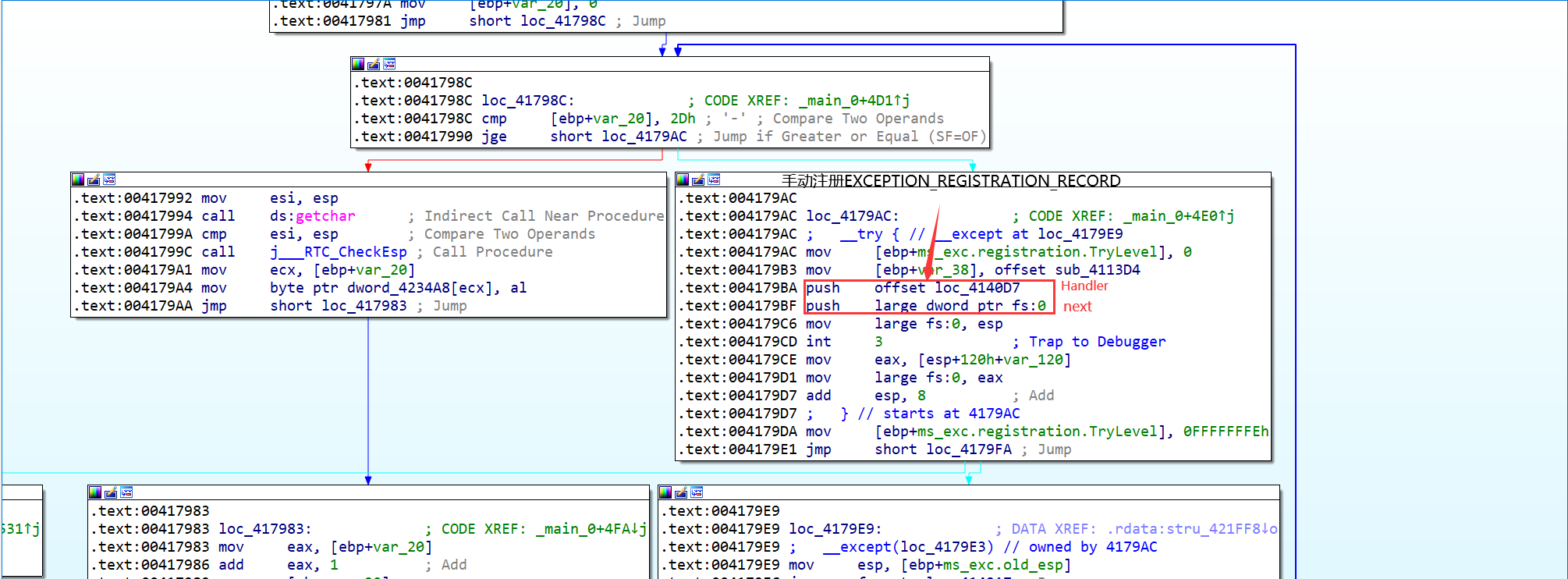Click the sub_4113D4 offset reference

(x=1098, y=270)
